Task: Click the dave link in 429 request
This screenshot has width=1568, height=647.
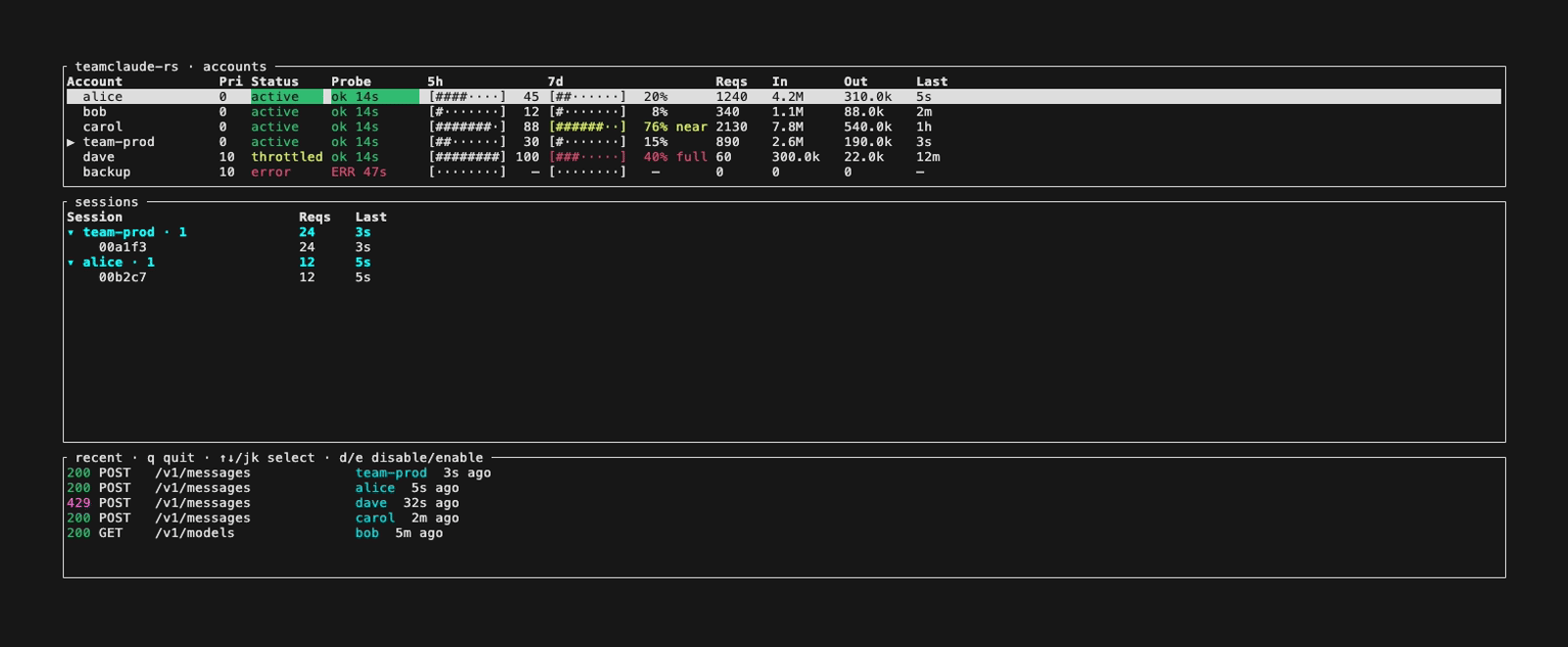Action: coord(371,503)
